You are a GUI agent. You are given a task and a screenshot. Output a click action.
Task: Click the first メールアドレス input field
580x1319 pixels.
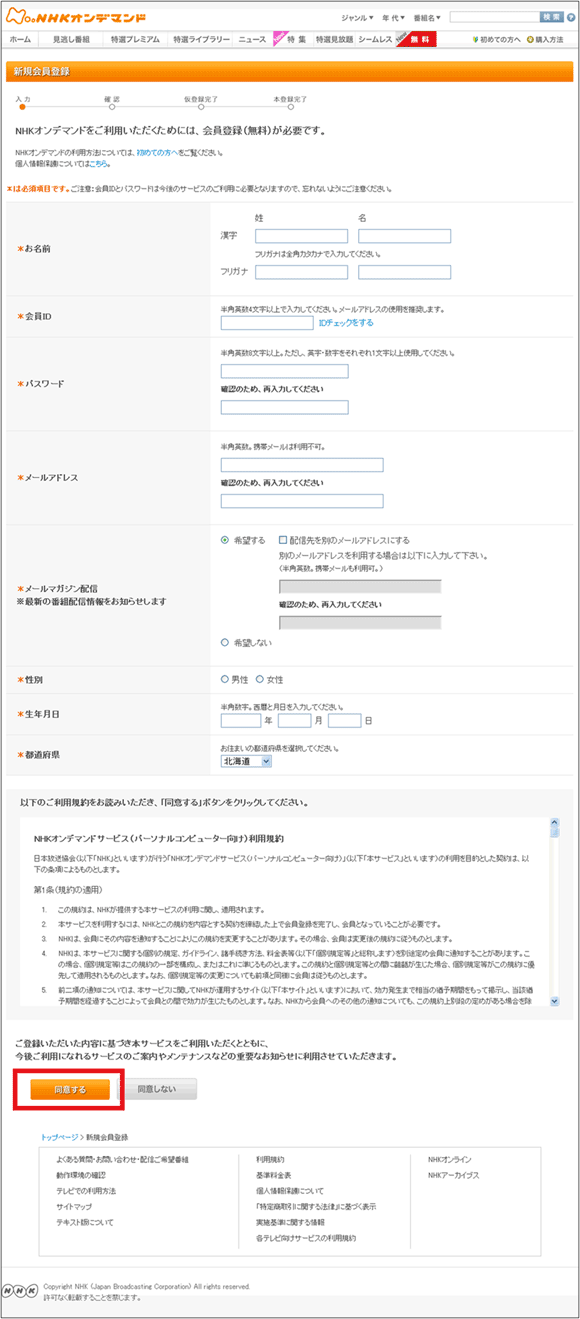[x=302, y=465]
